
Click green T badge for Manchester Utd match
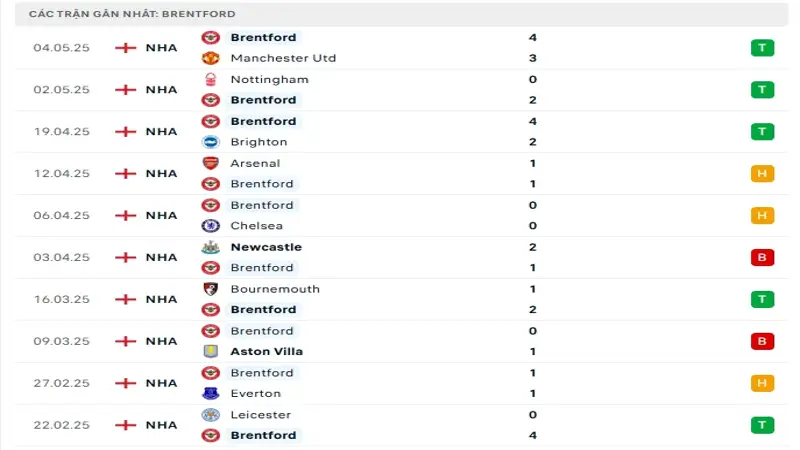click(x=762, y=47)
